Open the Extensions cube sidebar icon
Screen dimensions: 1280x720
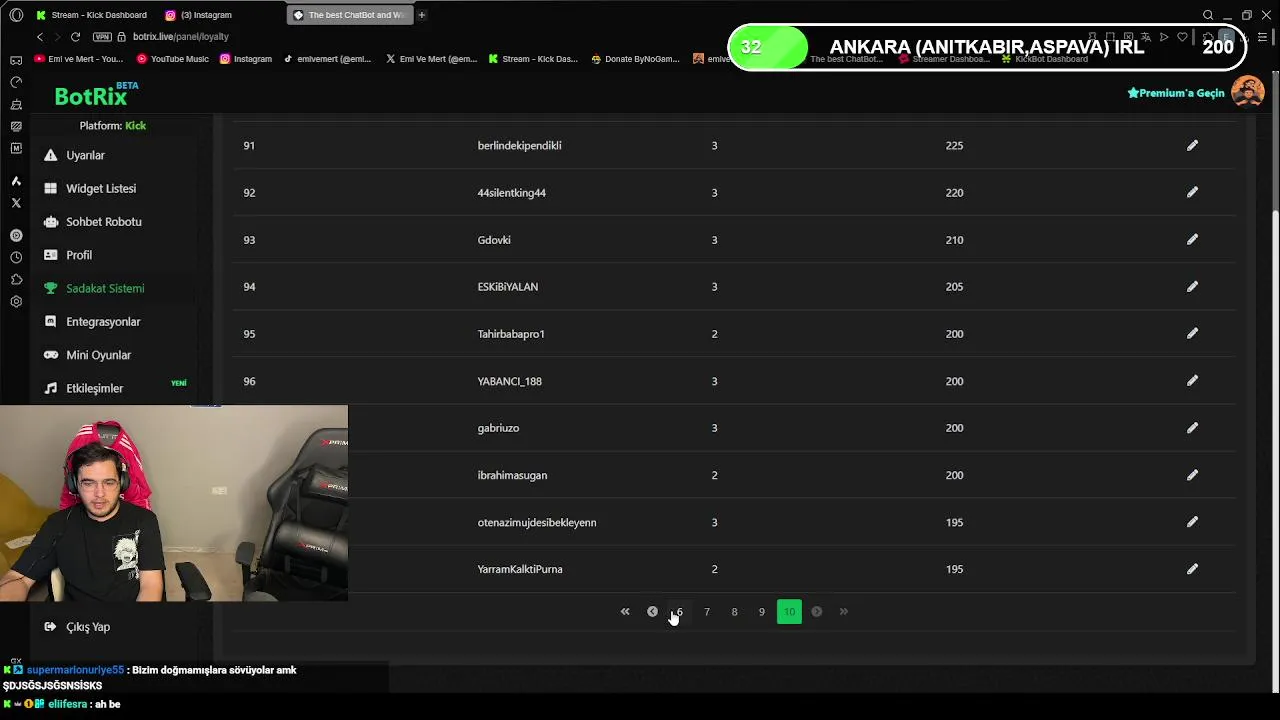(16, 279)
